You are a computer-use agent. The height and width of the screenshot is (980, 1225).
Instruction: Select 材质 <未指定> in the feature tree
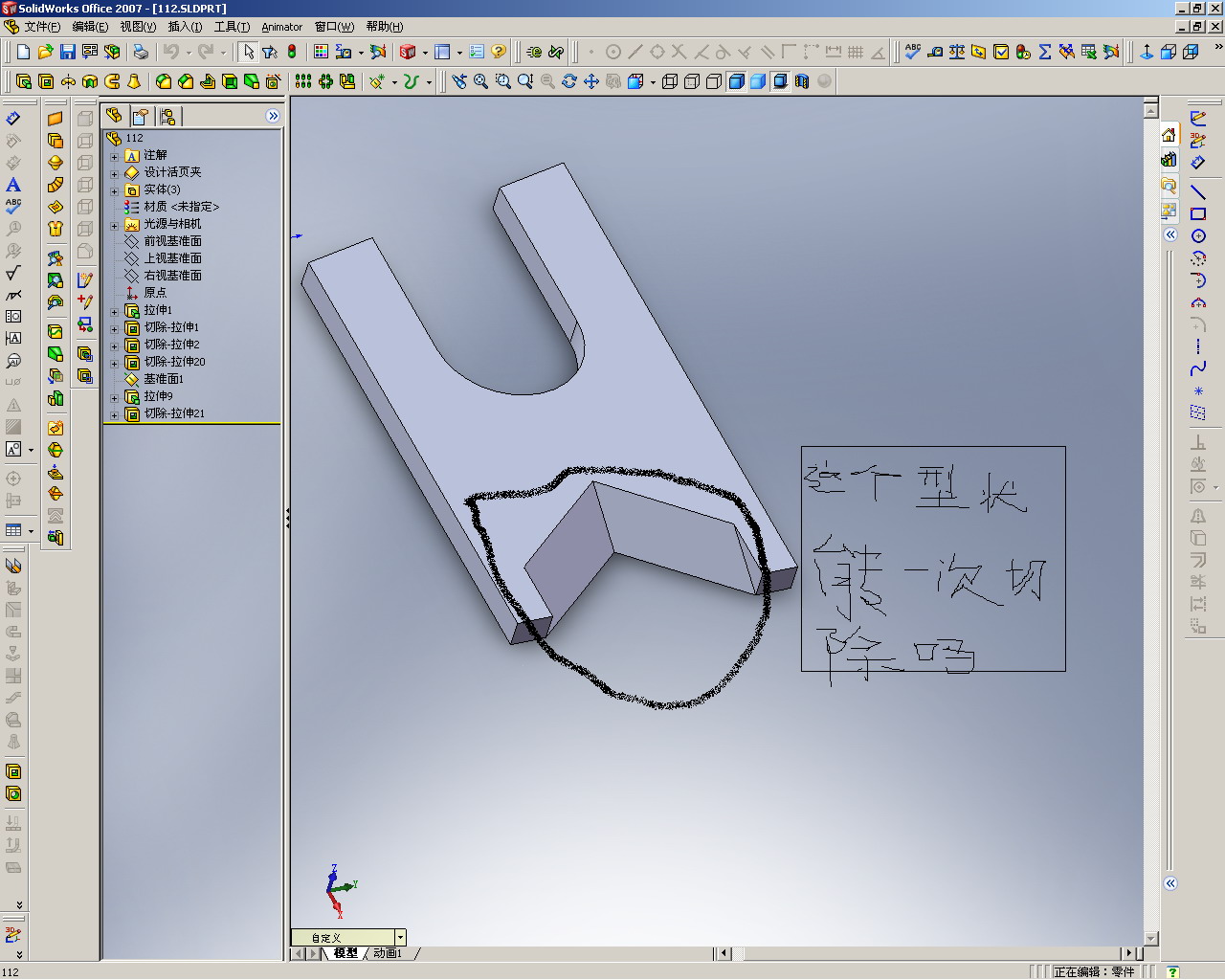[x=181, y=207]
